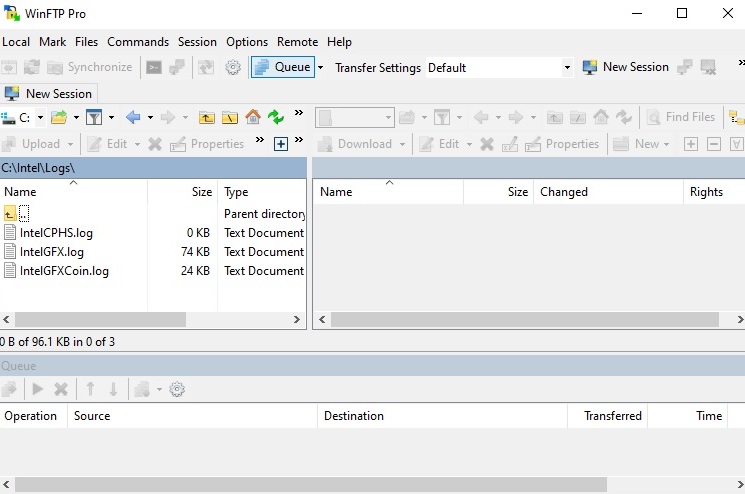Expand the local filter dropdown arrow
The width and height of the screenshot is (745, 494).
click(111, 117)
